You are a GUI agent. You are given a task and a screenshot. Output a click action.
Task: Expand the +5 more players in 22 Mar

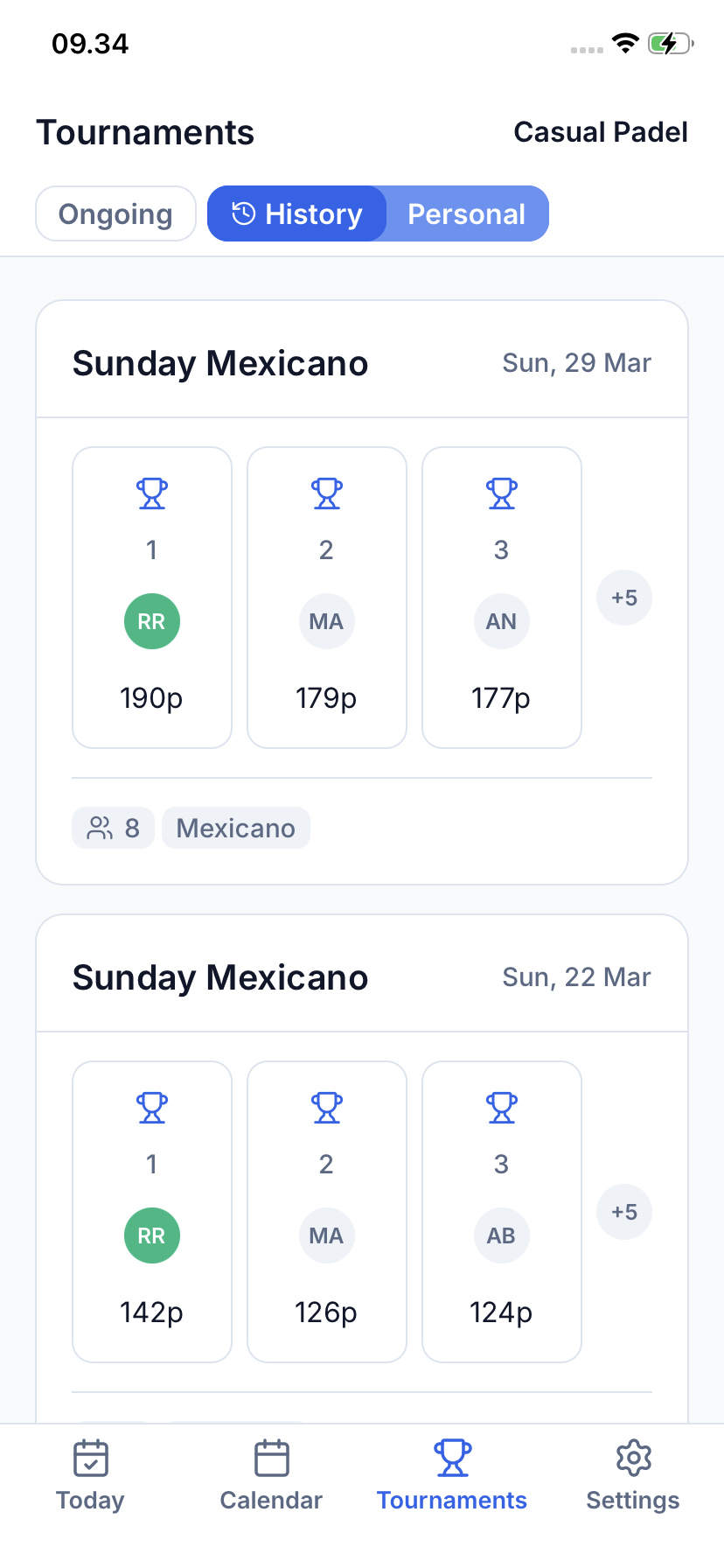click(624, 1212)
